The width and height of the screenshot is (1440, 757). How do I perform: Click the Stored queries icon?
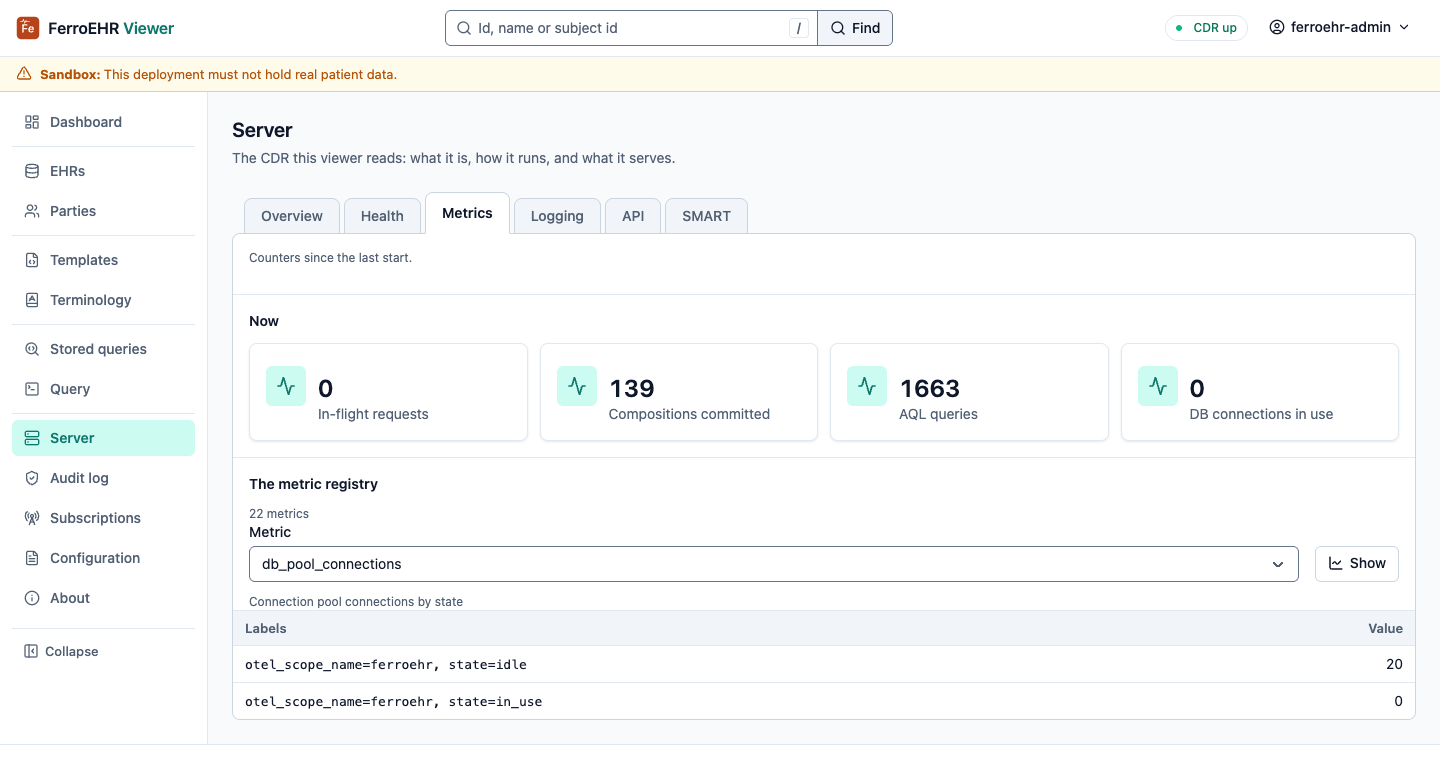pyautogui.click(x=32, y=349)
